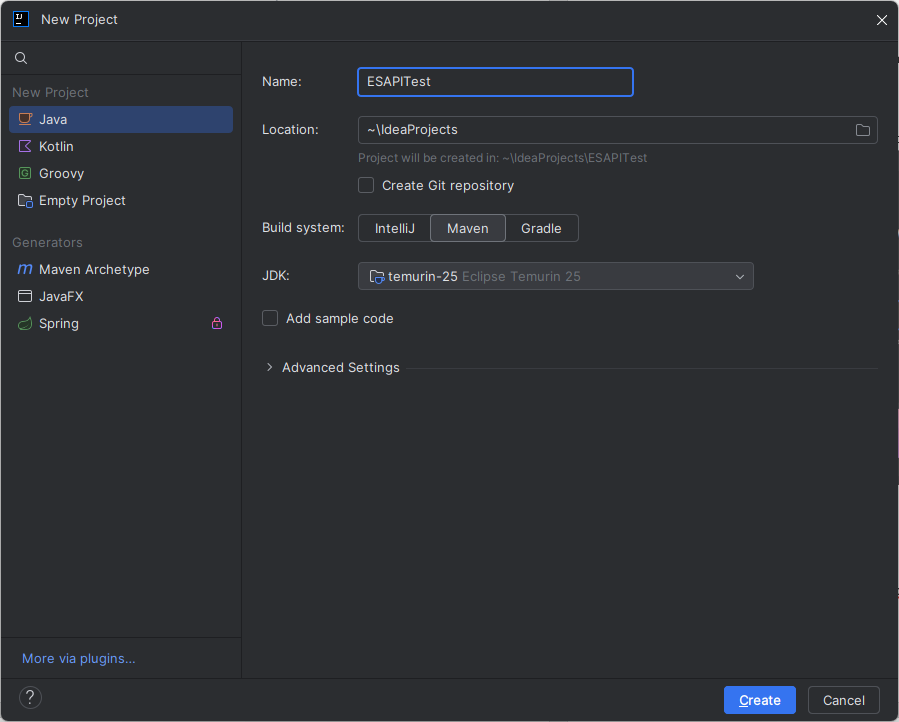The image size is (899, 722).
Task: Click the Spring leaf icon
Action: pos(25,324)
